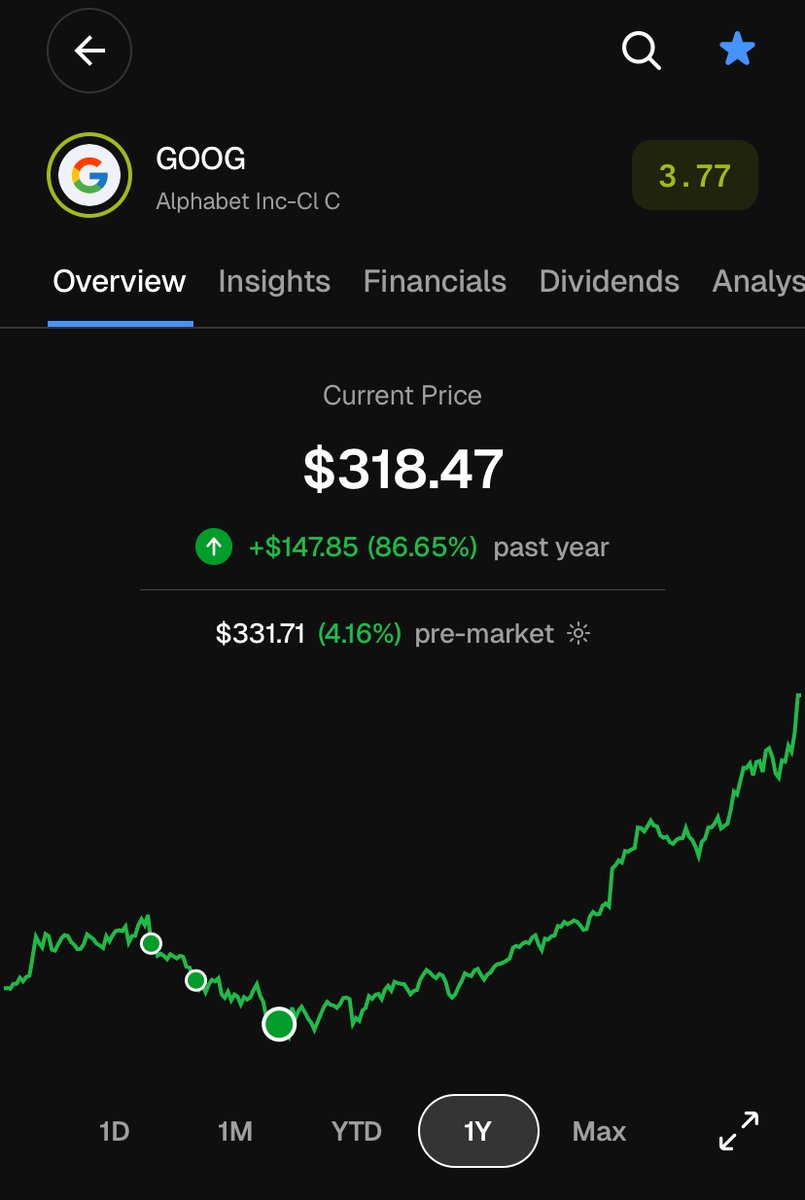This screenshot has height=1200, width=805.
Task: Switch to the Insights tab
Action: pyautogui.click(x=274, y=281)
